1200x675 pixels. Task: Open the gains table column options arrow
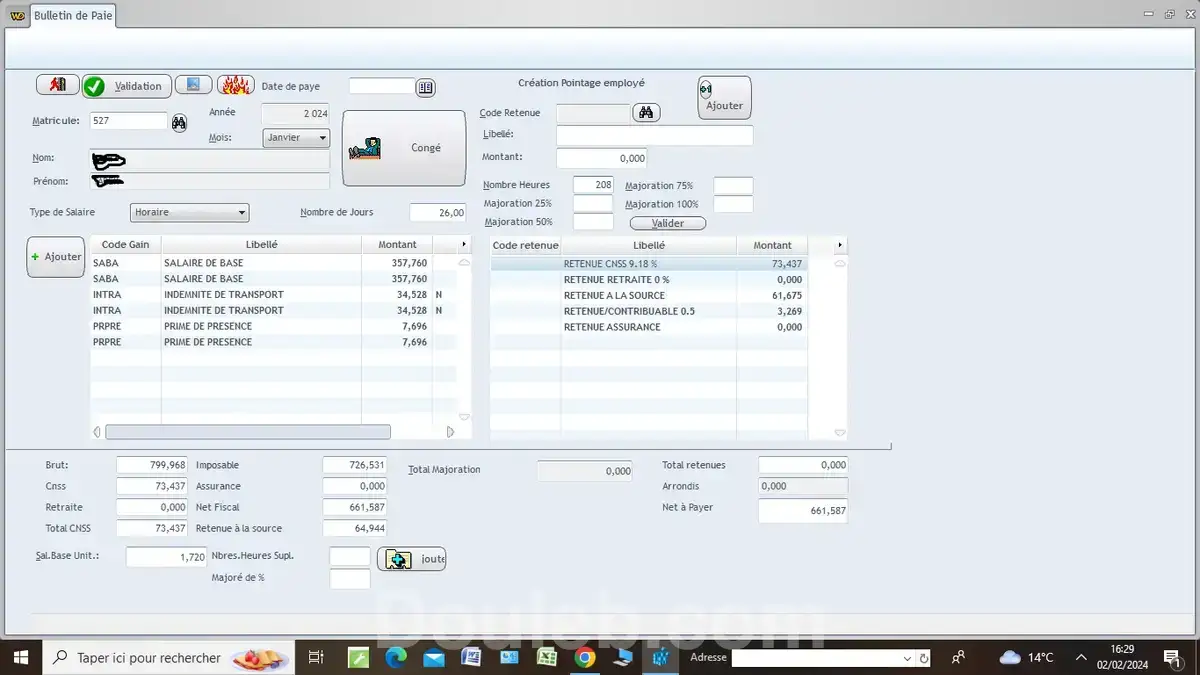[463, 245]
